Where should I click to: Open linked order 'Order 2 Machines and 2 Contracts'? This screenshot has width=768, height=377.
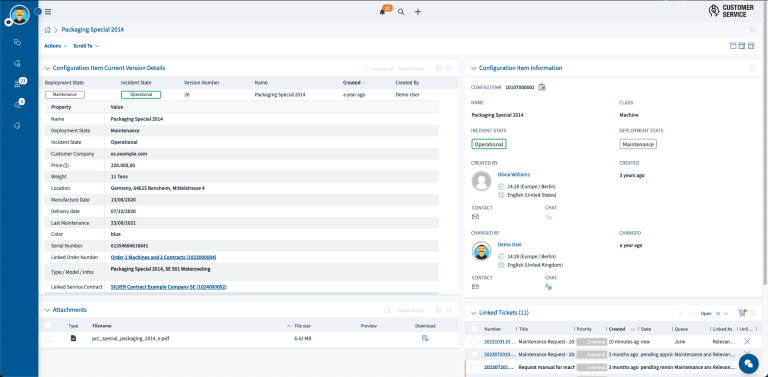pyautogui.click(x=164, y=257)
